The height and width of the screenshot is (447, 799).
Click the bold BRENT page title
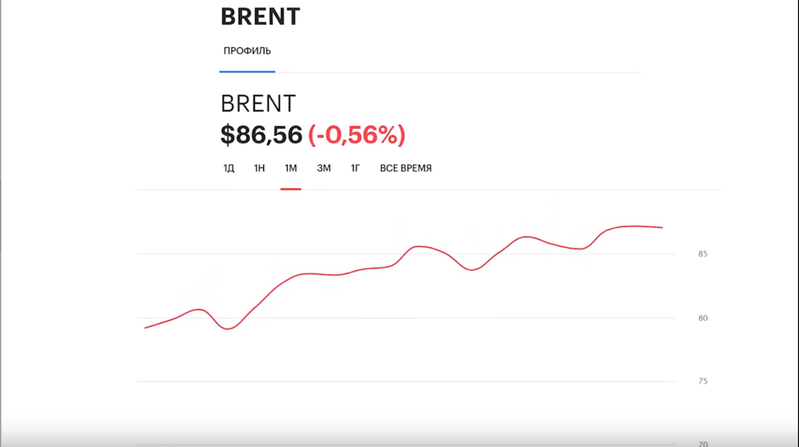(260, 17)
